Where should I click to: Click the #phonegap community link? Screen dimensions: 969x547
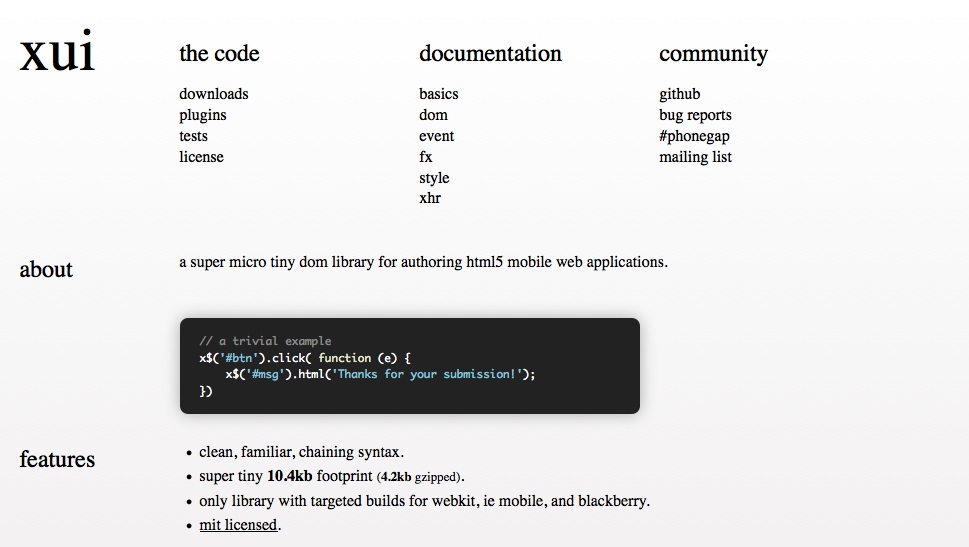[694, 136]
